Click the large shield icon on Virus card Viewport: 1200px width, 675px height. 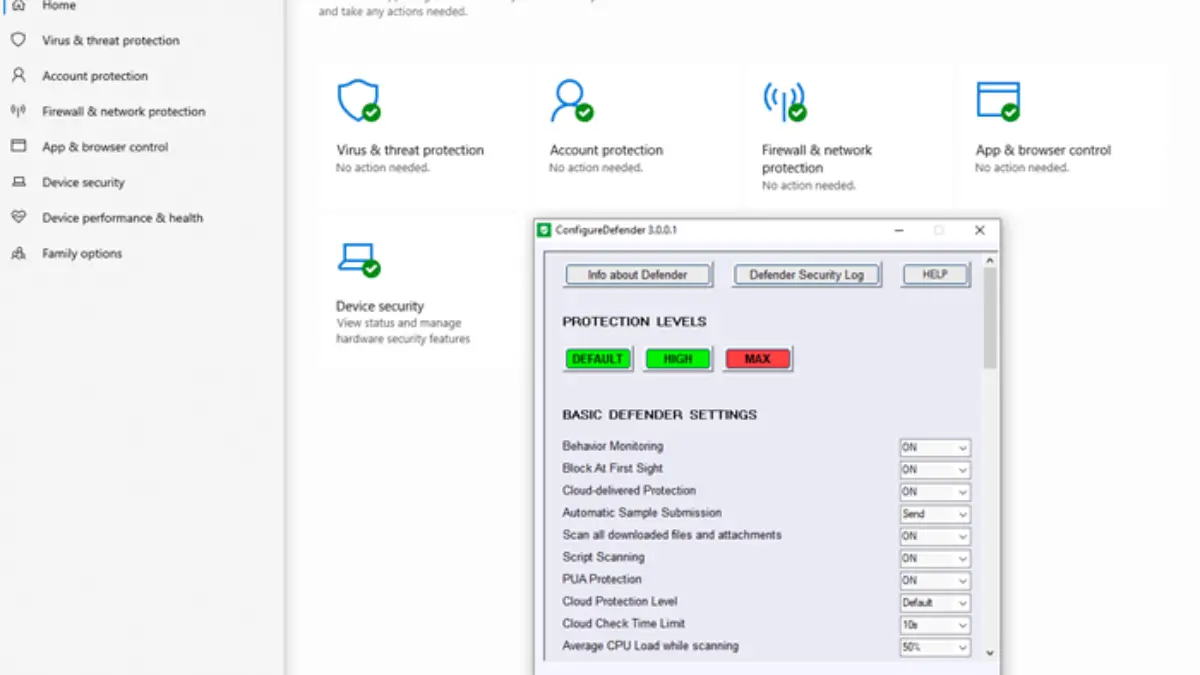tap(358, 101)
